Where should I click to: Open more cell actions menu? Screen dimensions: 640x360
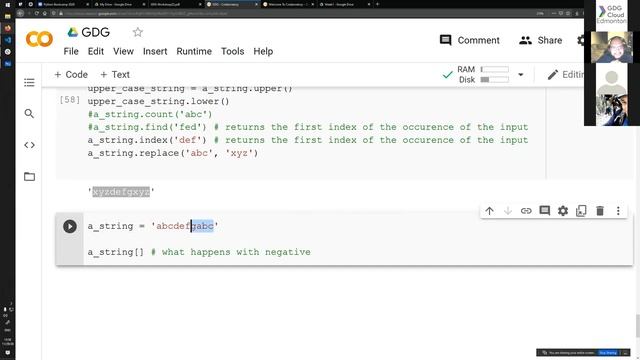coord(618,211)
